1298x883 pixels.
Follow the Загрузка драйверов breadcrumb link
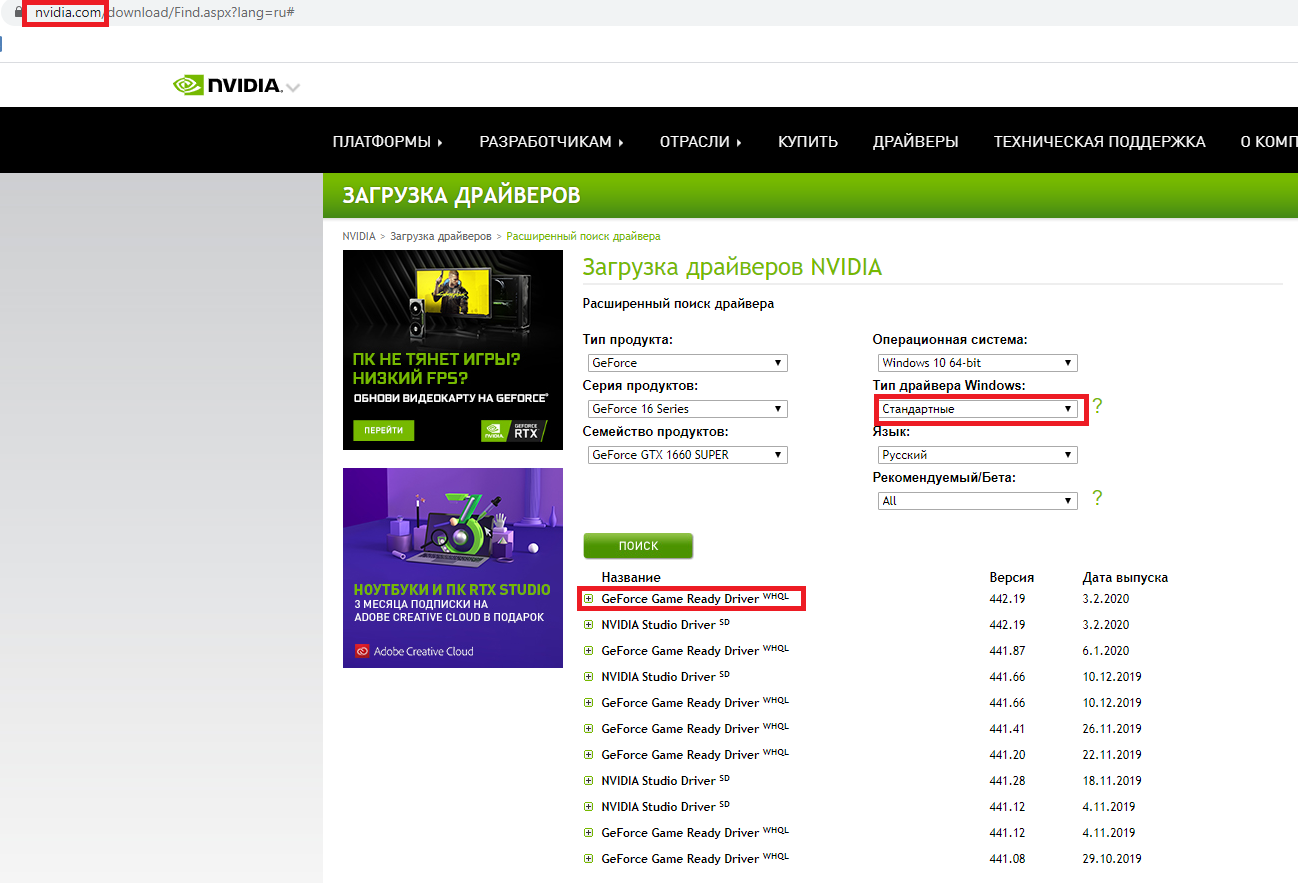pyautogui.click(x=441, y=236)
